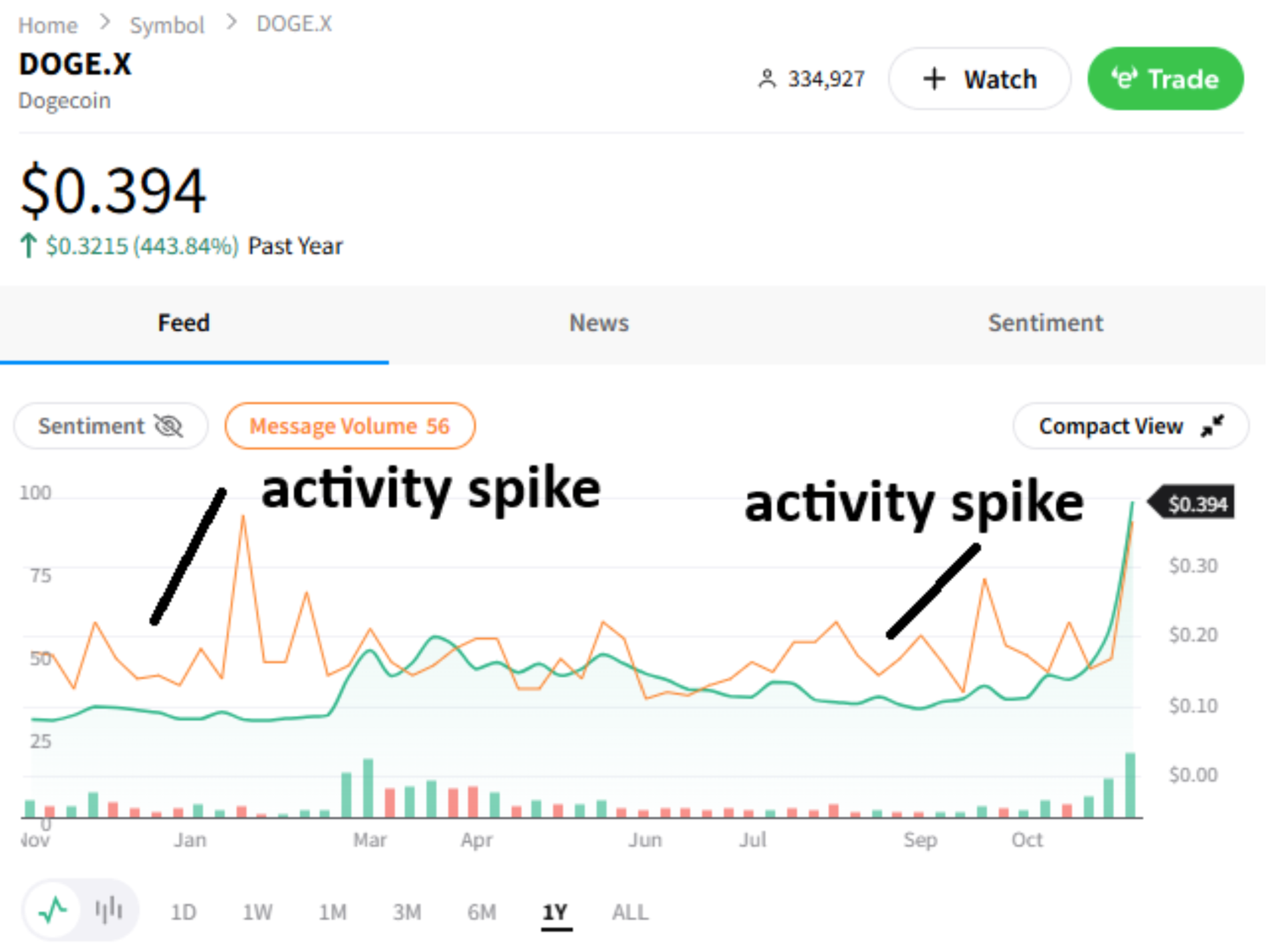Select the volume bars chart icon
Screen dimensions: 1277x952
(108, 911)
